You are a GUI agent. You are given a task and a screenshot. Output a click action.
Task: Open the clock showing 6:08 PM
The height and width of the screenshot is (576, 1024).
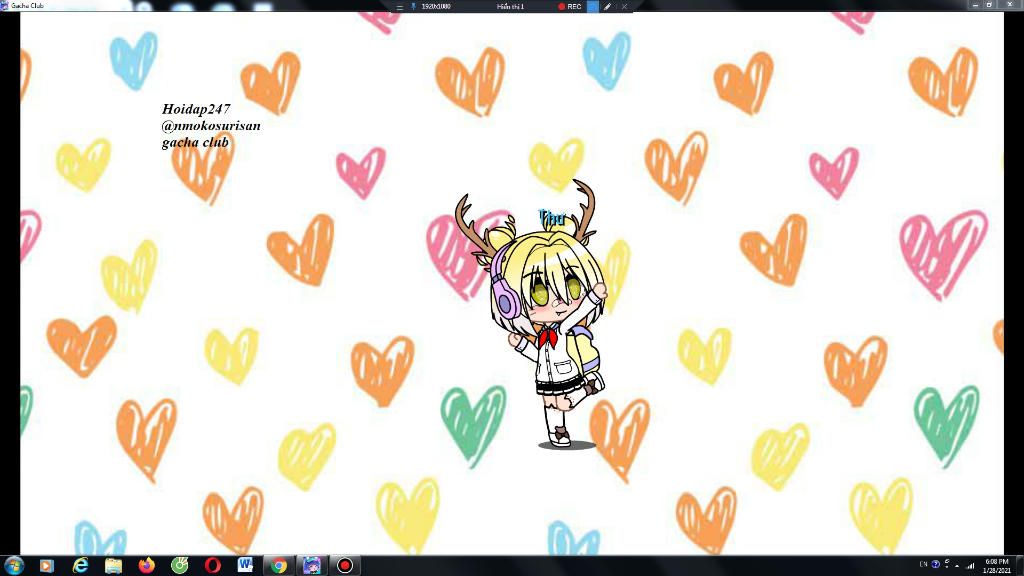coord(997,566)
